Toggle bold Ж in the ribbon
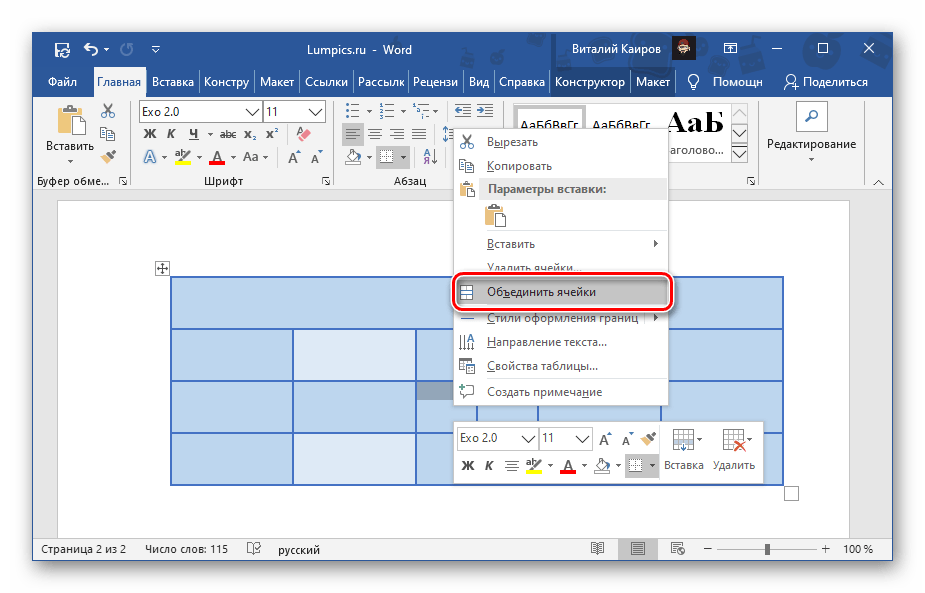This screenshot has width=925, height=593. (150, 134)
